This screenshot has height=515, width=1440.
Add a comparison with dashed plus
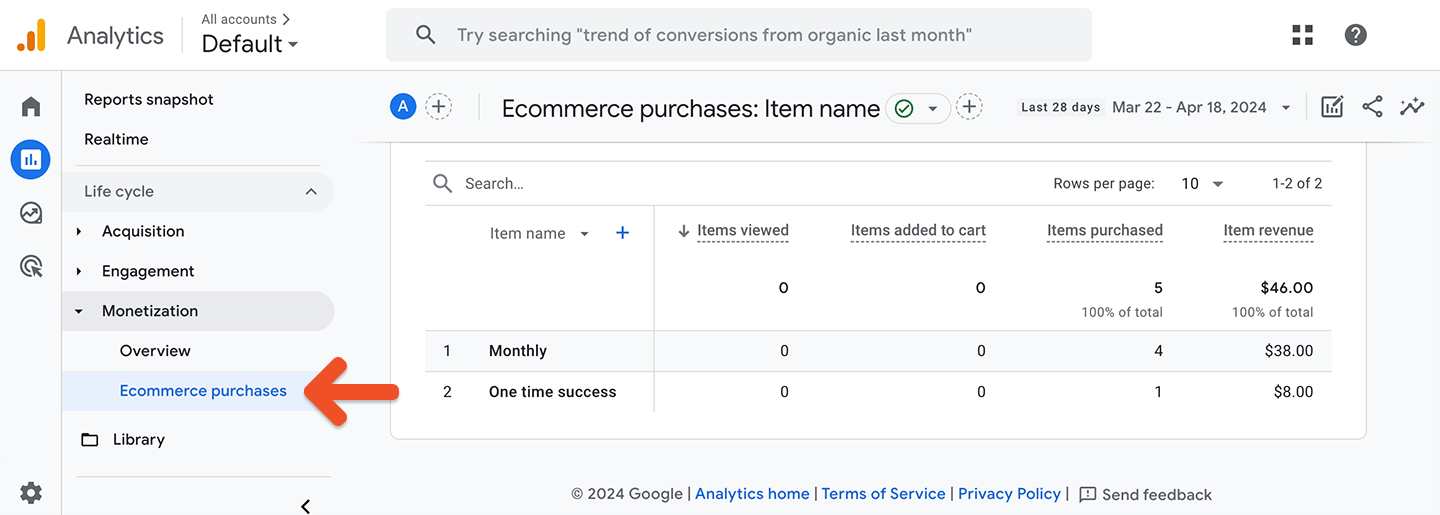tap(438, 107)
